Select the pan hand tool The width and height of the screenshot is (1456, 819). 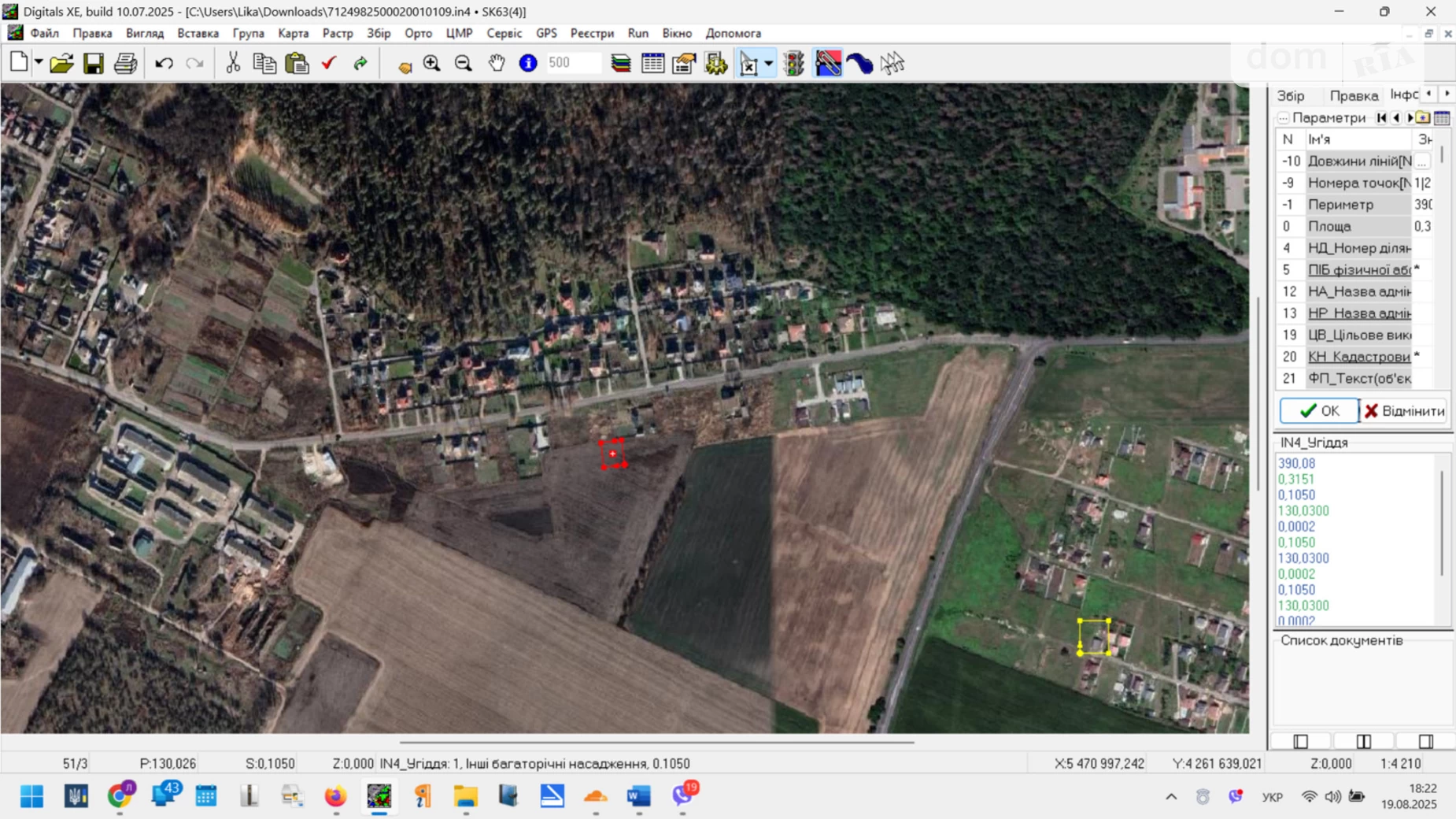point(496,63)
